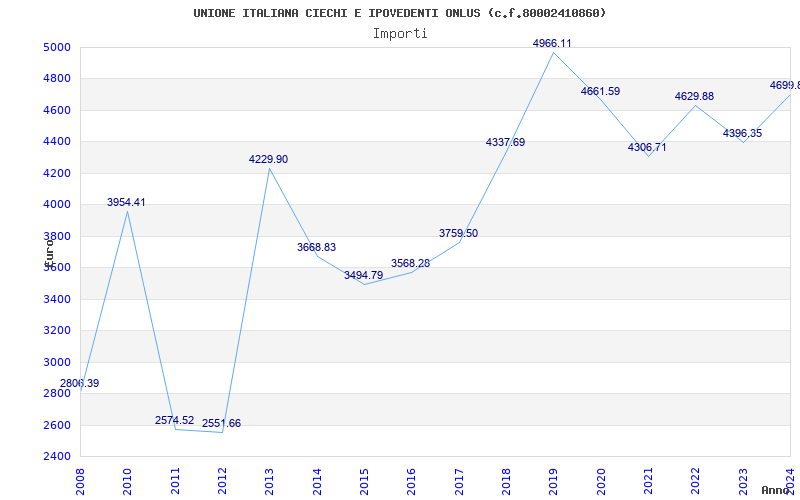Click y-axis tick label 2600

(x=57, y=425)
